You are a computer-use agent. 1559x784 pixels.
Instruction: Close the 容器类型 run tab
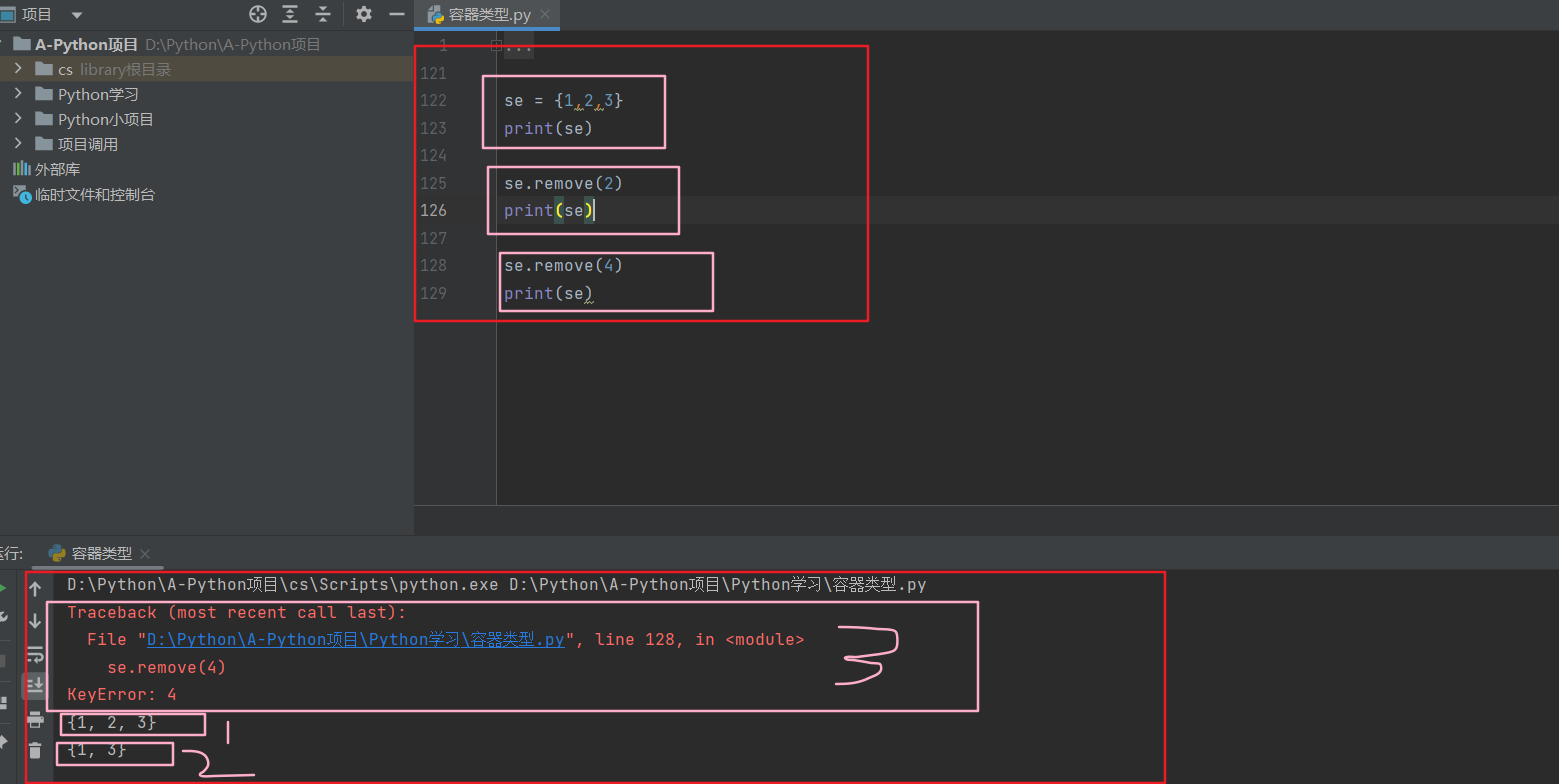click(x=145, y=554)
